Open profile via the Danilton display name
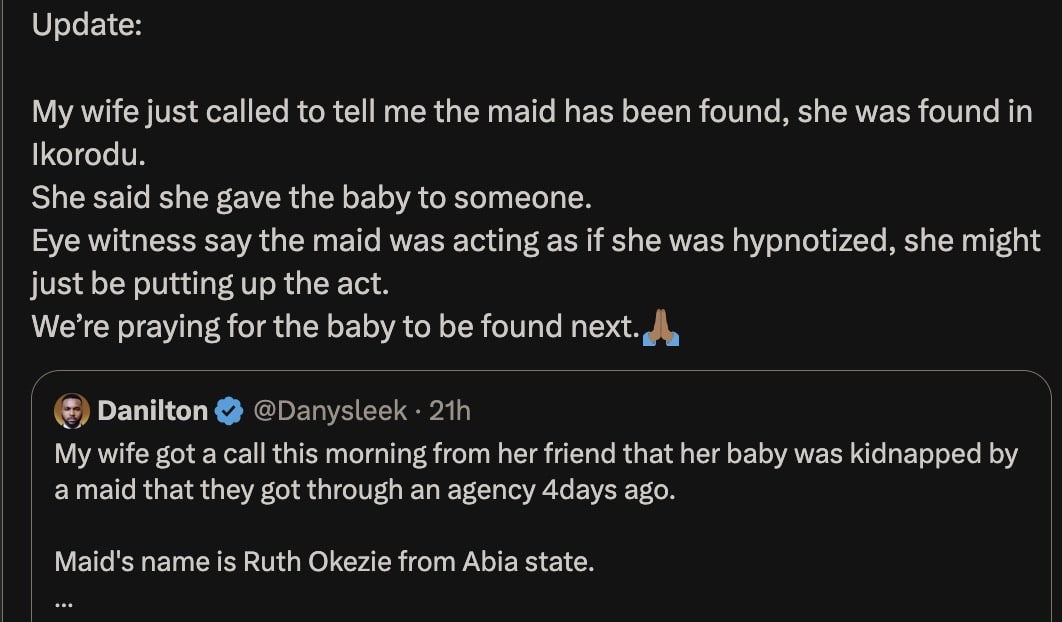Image resolution: width=1062 pixels, height=622 pixels. (x=153, y=410)
